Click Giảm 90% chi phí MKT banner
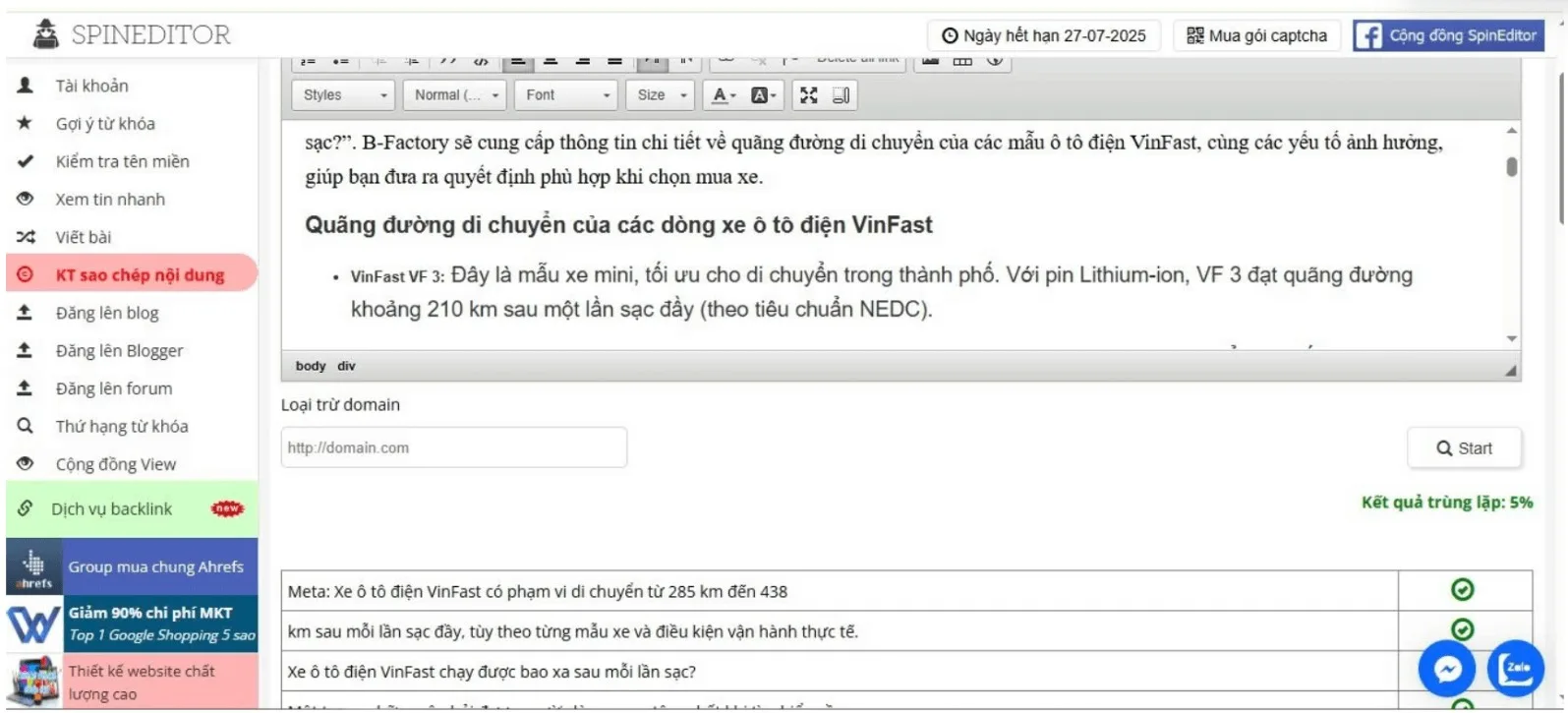 coord(132,624)
